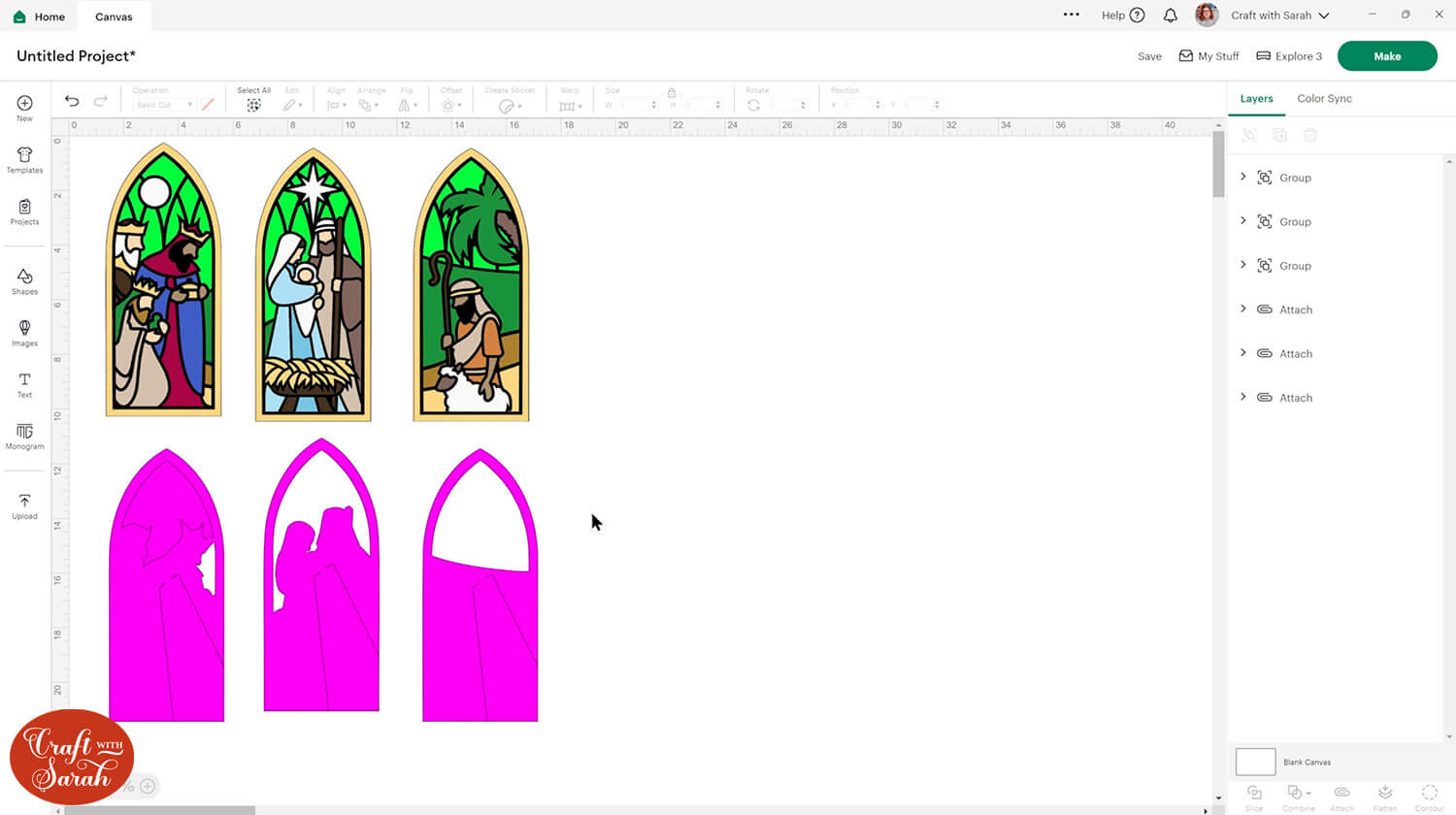1456x815 pixels.
Task: Open Templates from the left sidebar
Action: coord(24,160)
